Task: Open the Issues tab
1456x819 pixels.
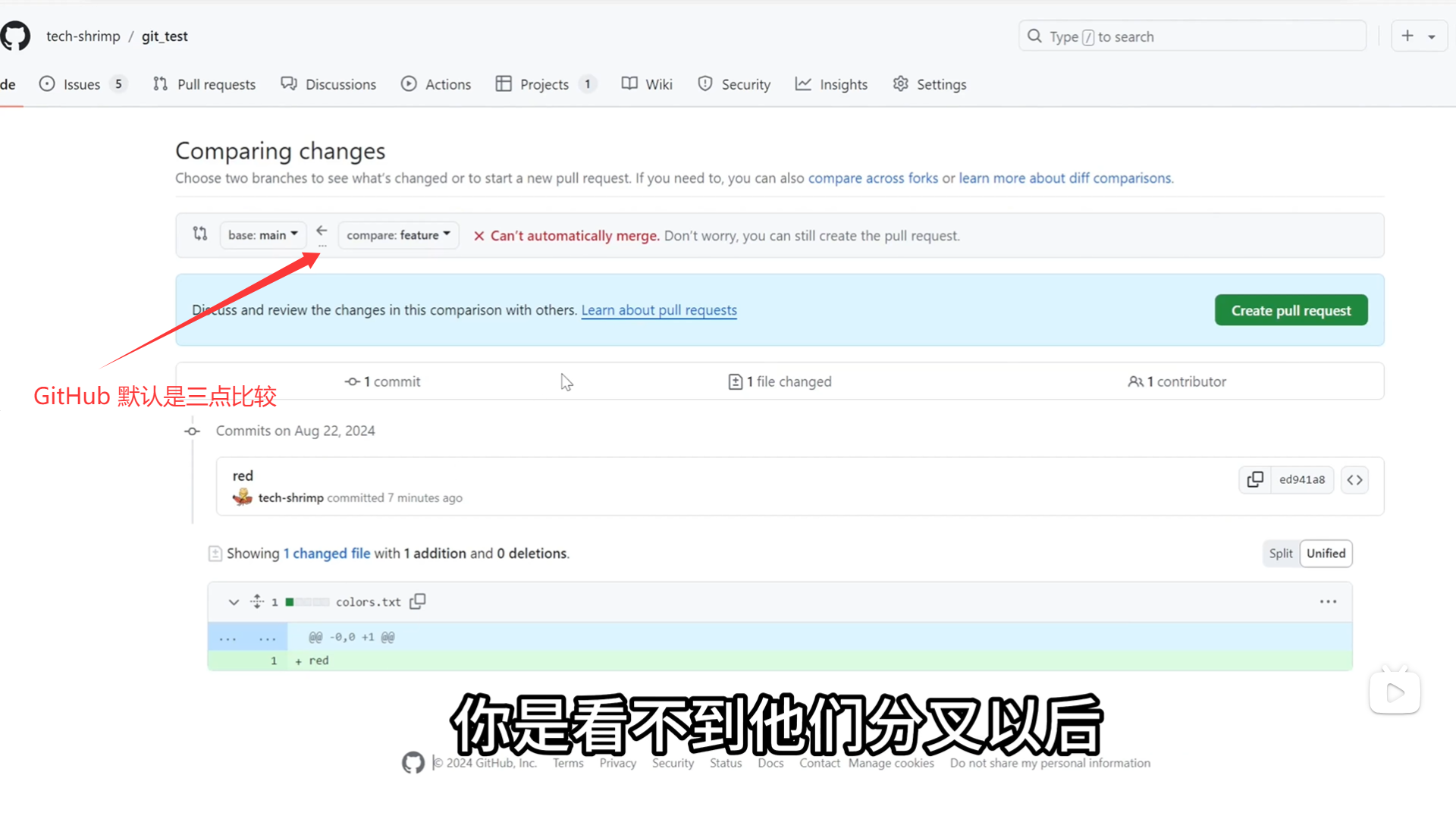Action: click(x=81, y=84)
